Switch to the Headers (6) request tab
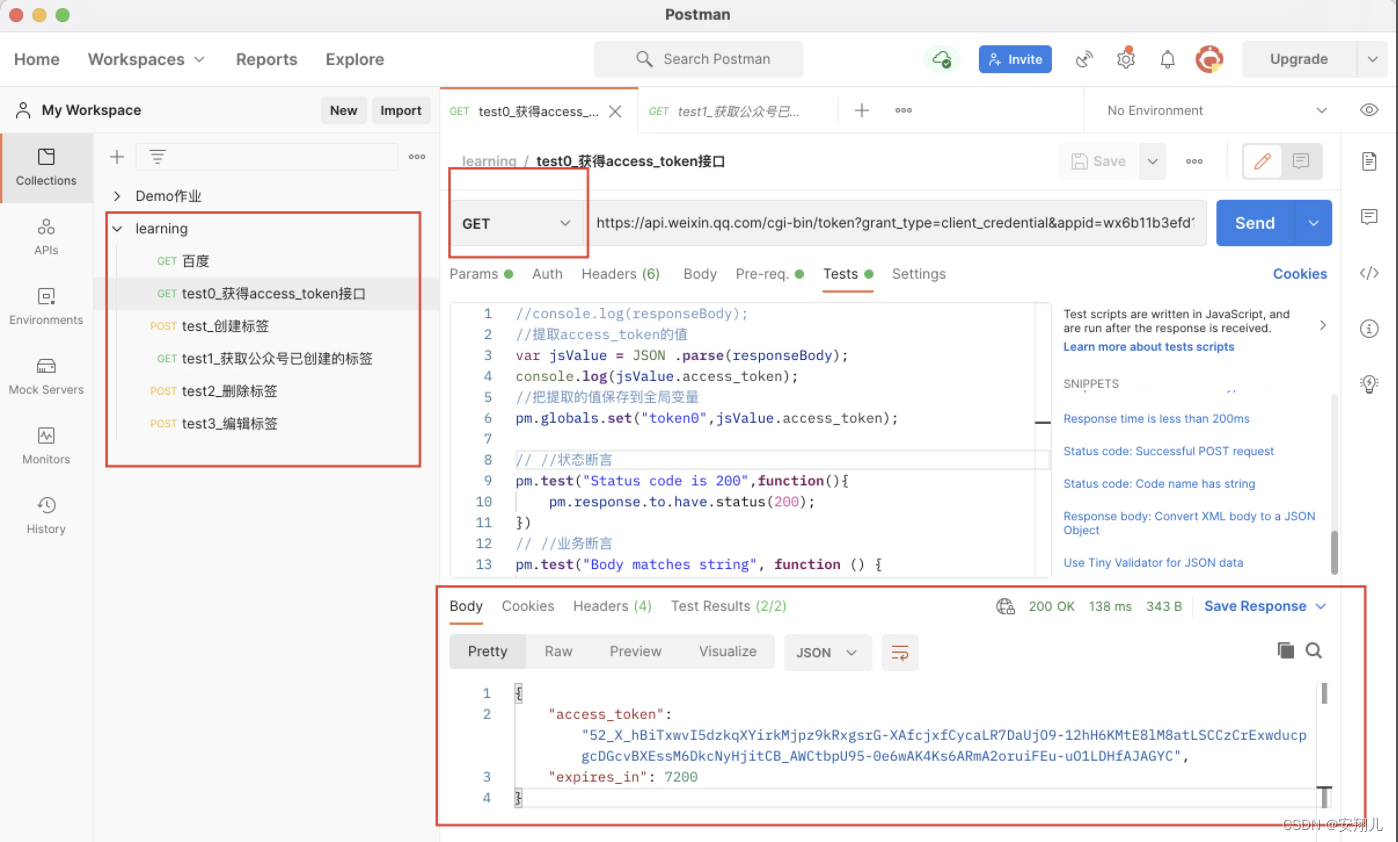This screenshot has height=842, width=1398. coord(620,274)
